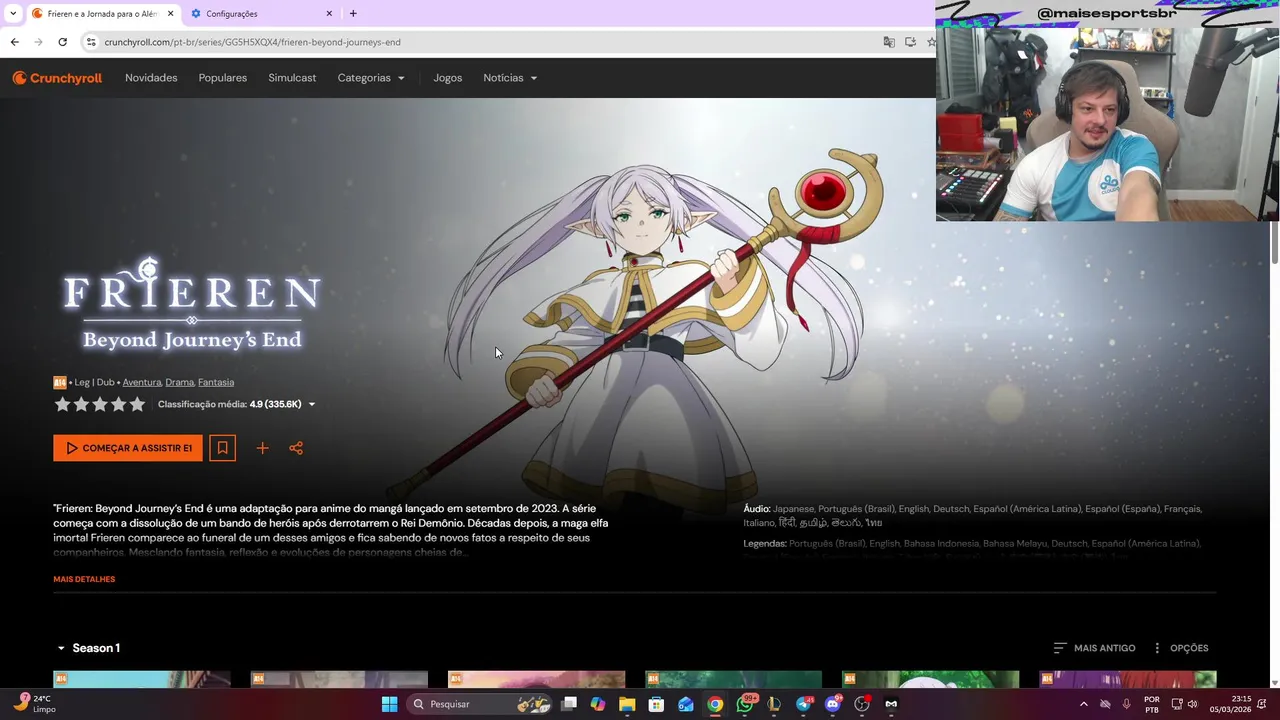Open Windows Start menu
The width and height of the screenshot is (1280, 720).
click(389, 704)
